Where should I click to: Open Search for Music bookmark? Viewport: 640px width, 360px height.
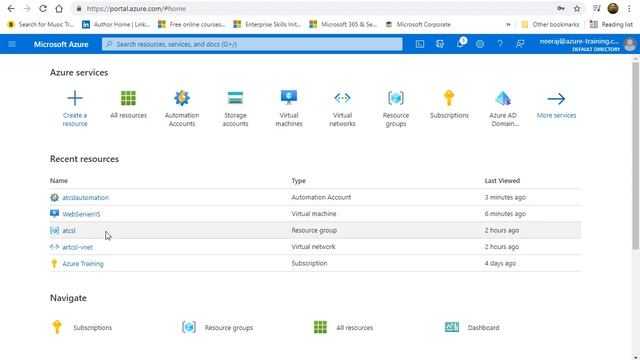click(x=40, y=24)
